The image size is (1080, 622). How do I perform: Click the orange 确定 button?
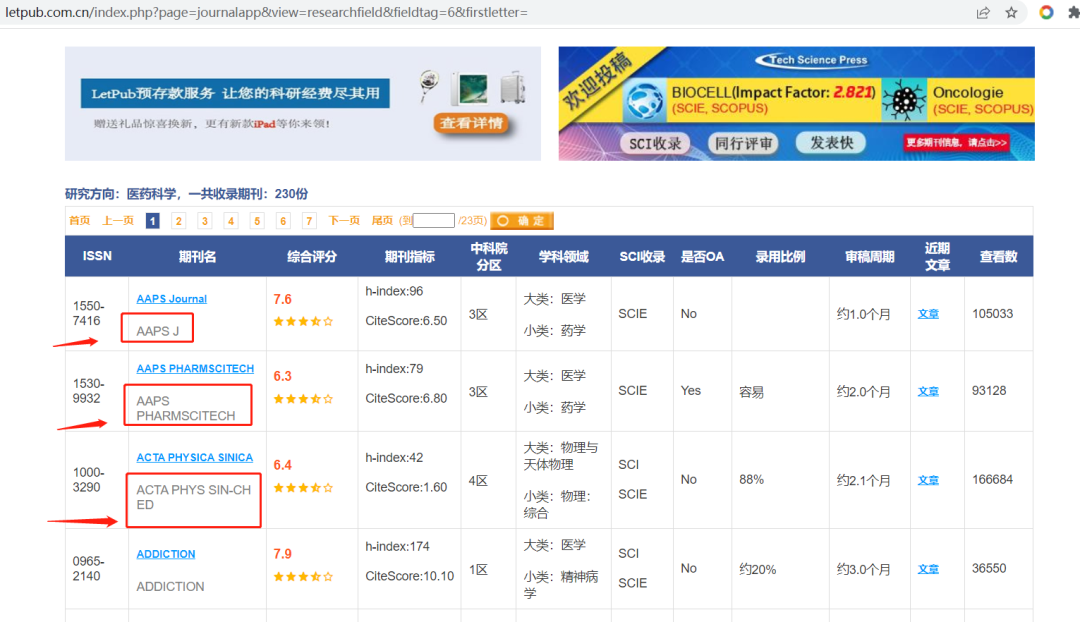click(x=521, y=220)
